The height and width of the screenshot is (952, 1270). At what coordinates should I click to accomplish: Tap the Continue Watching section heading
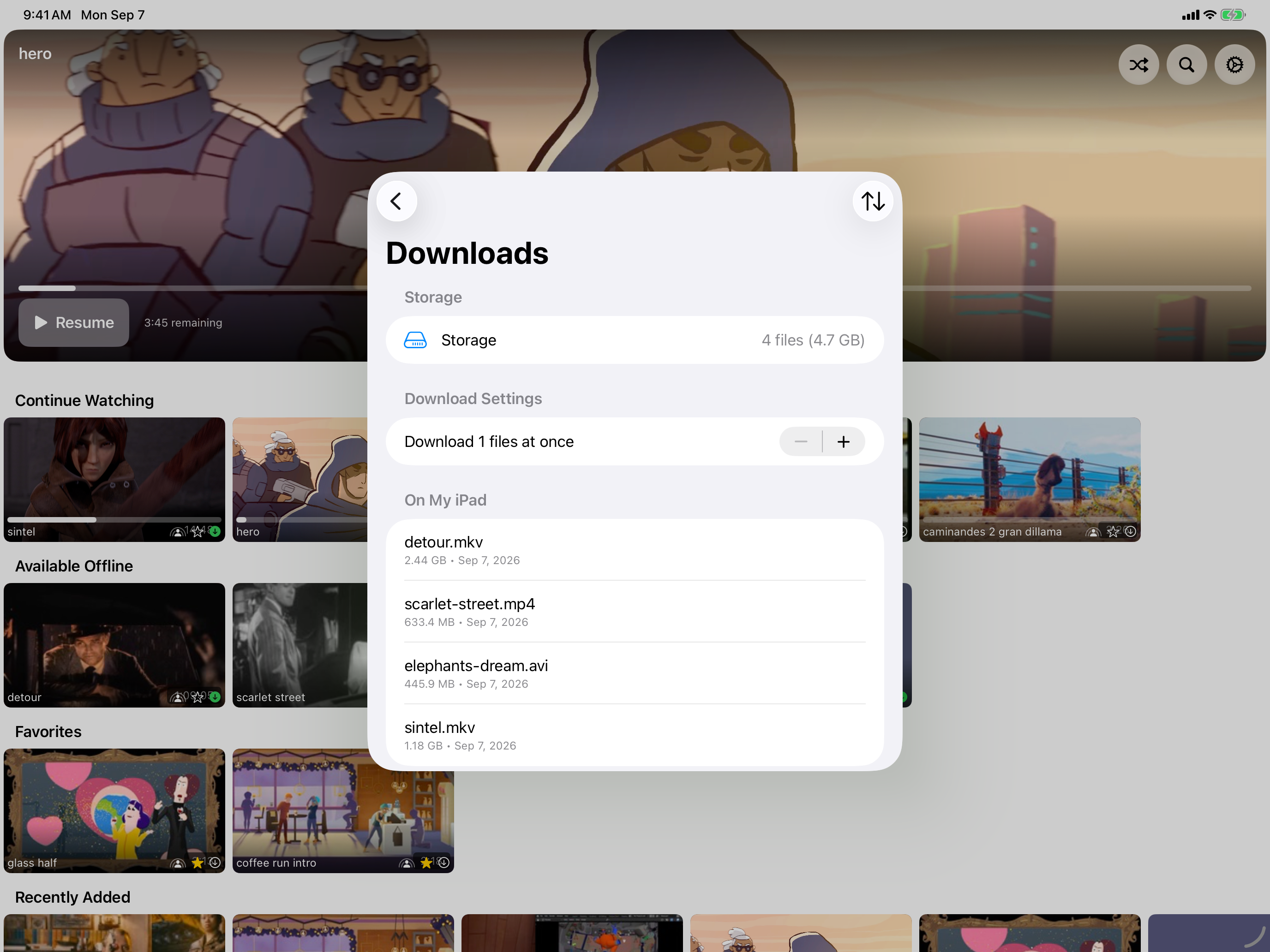tap(84, 400)
